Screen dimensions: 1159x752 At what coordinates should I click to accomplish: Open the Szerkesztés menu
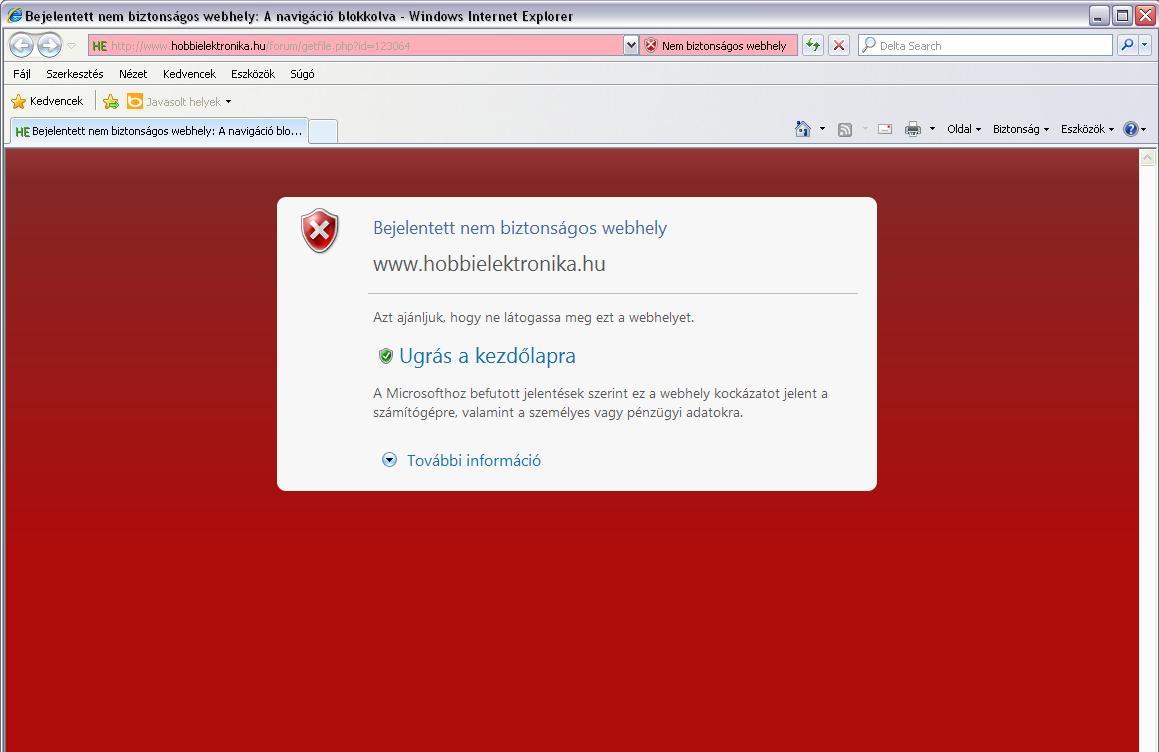point(75,74)
